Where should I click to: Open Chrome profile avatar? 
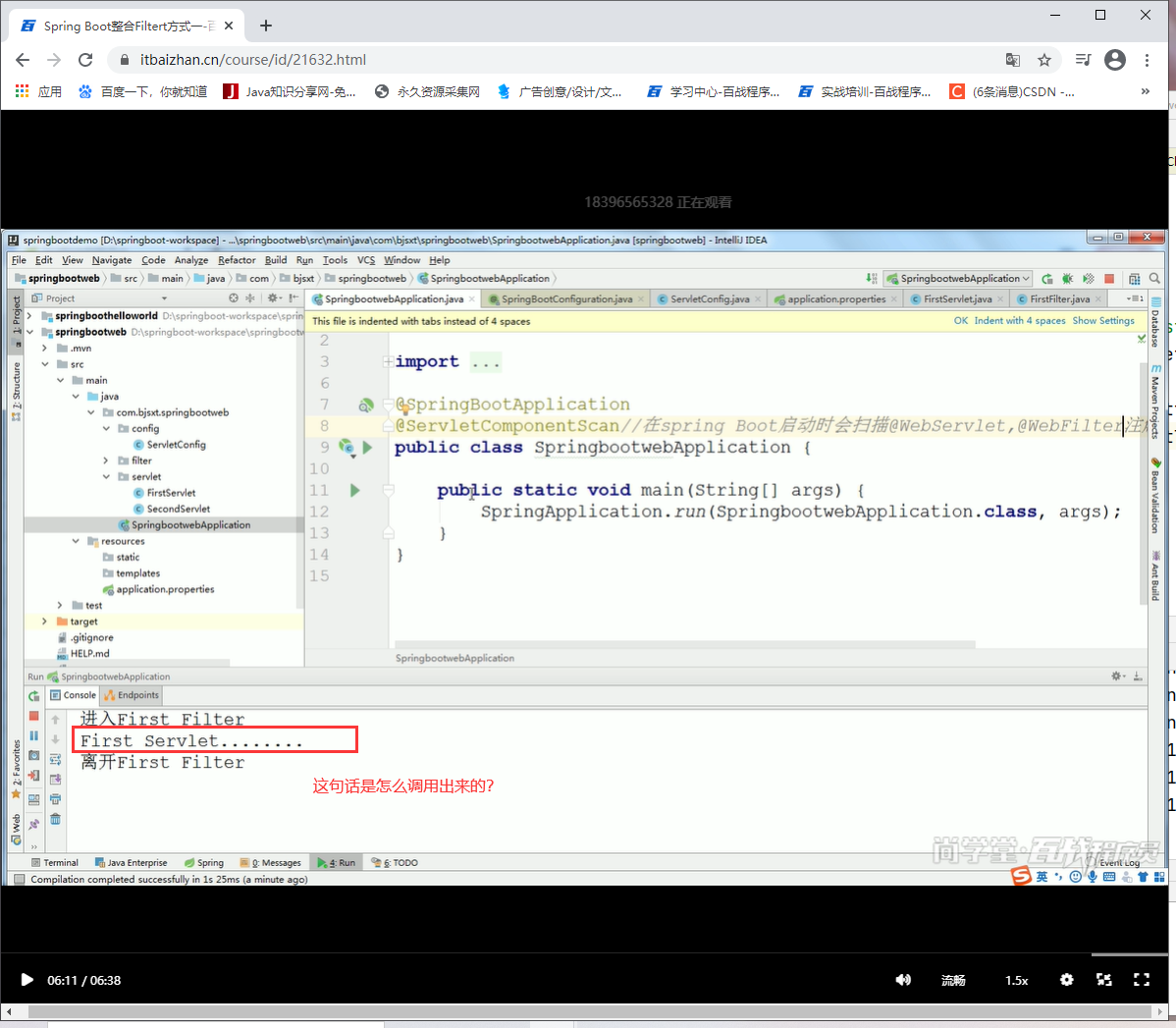[1115, 60]
